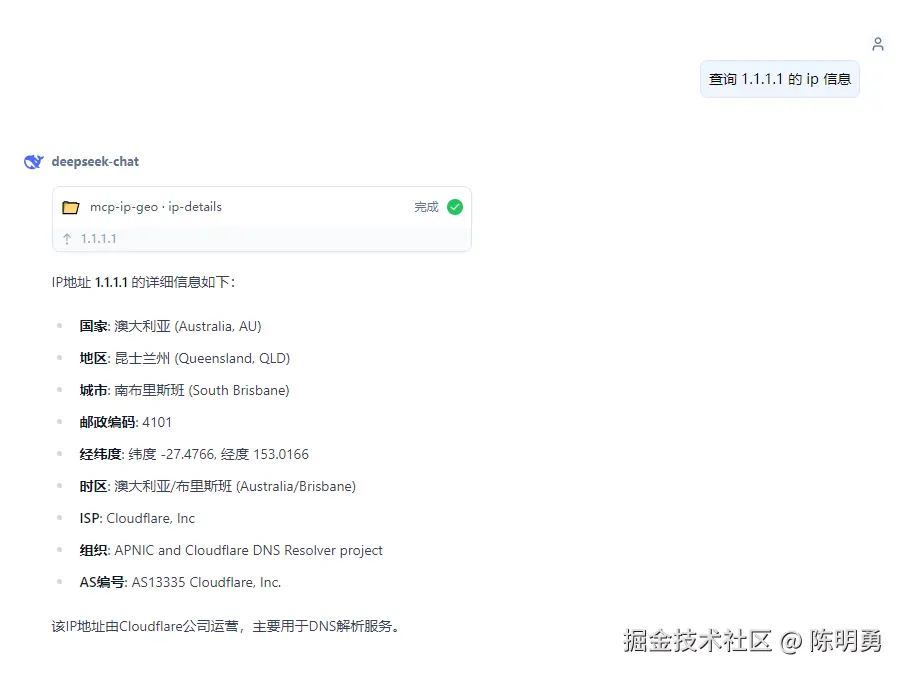Click the 完成 status label
Screen dimensions: 903x674
(426, 207)
